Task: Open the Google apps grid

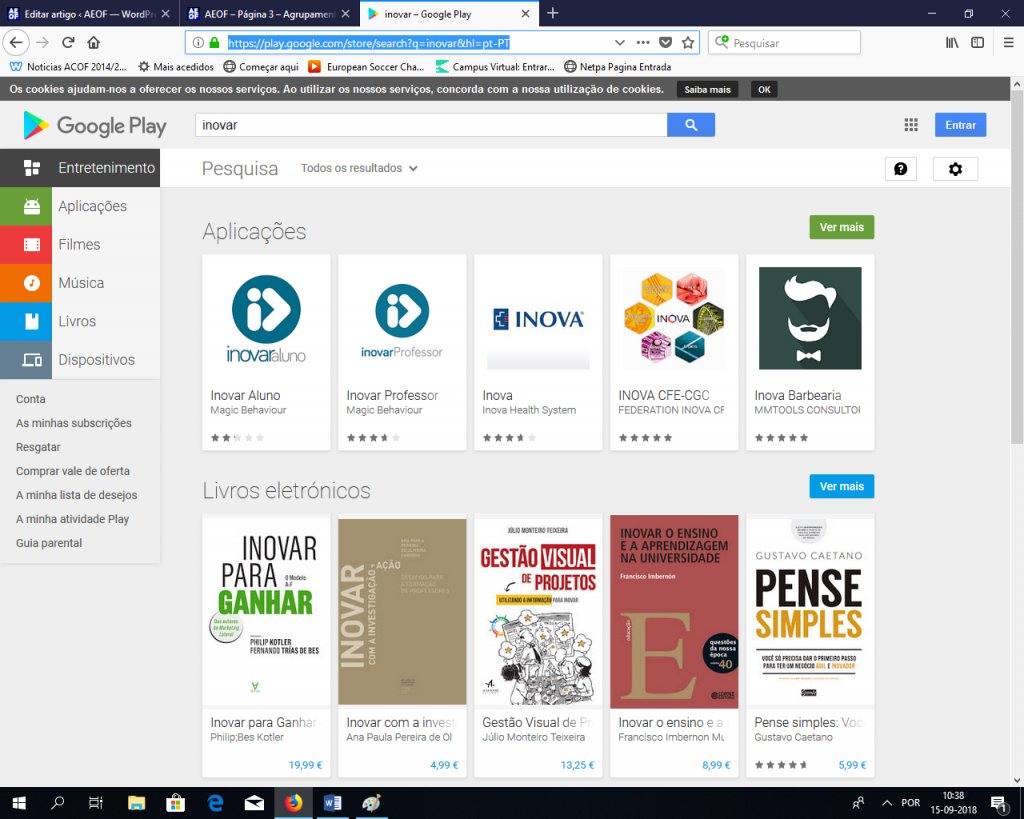Action: pos(911,125)
